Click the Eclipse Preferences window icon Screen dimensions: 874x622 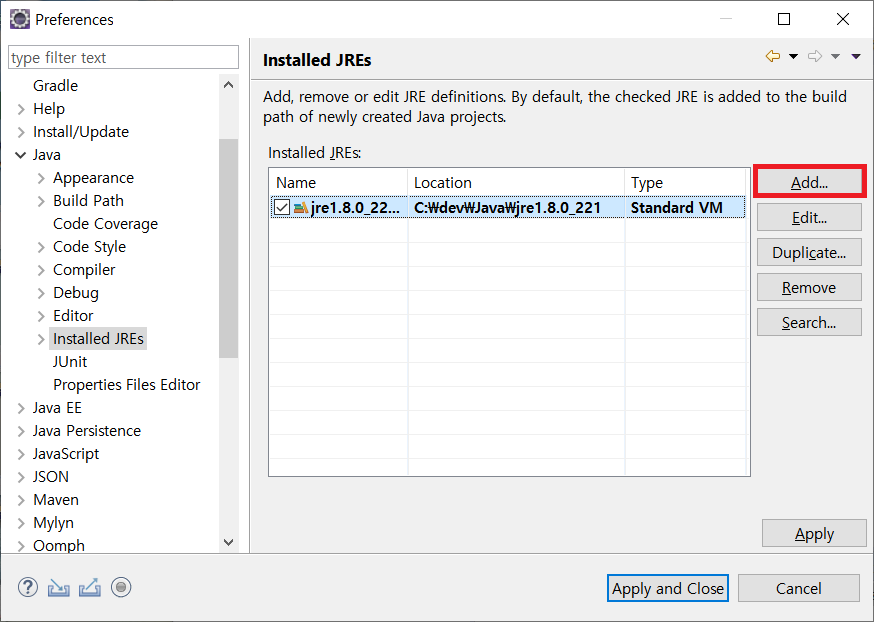point(20,19)
